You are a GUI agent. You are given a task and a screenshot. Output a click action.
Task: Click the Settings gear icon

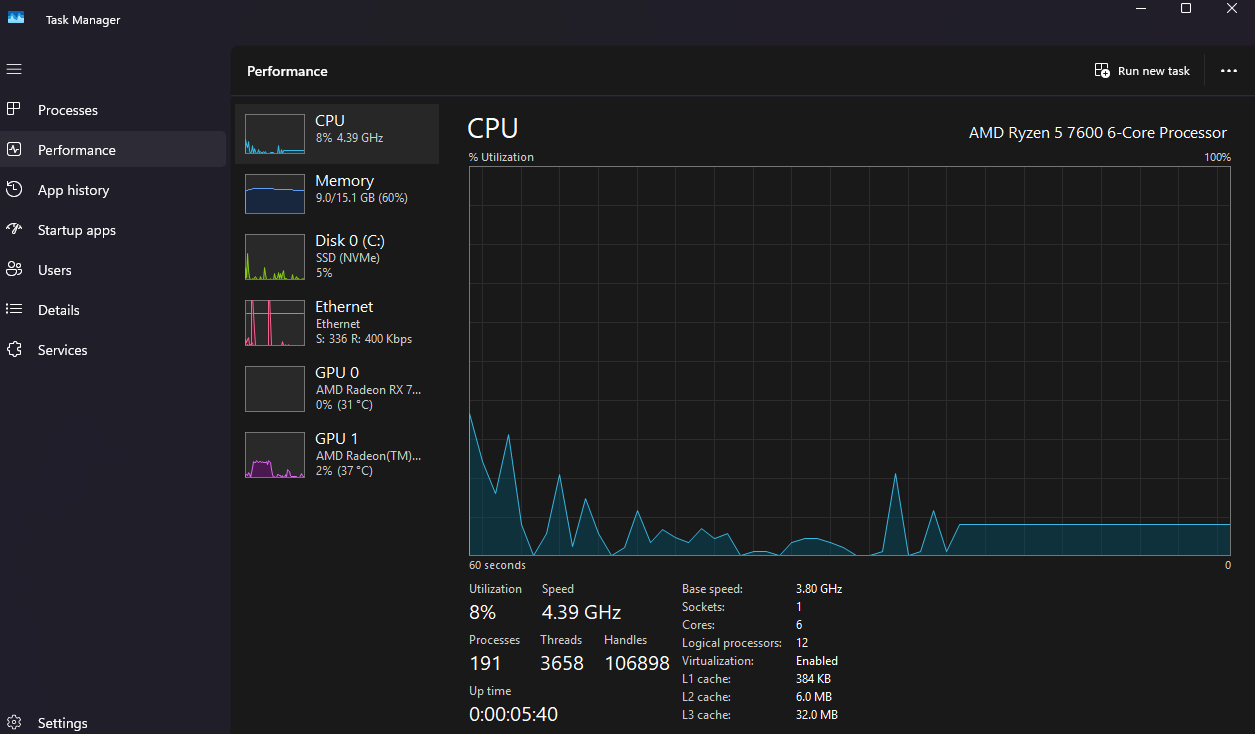pyautogui.click(x=14, y=722)
